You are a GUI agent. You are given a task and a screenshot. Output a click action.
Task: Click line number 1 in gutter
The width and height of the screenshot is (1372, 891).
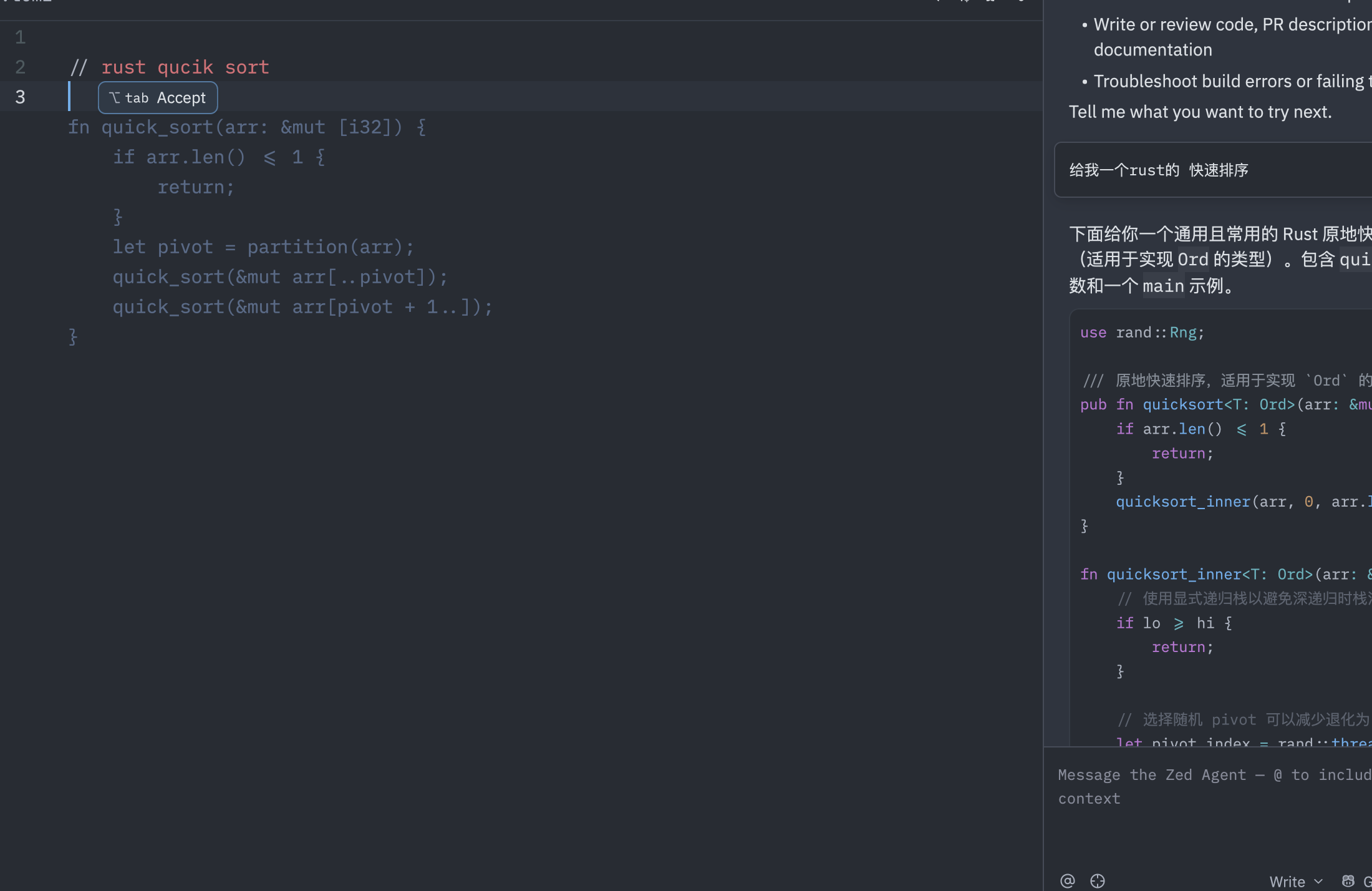(x=21, y=37)
